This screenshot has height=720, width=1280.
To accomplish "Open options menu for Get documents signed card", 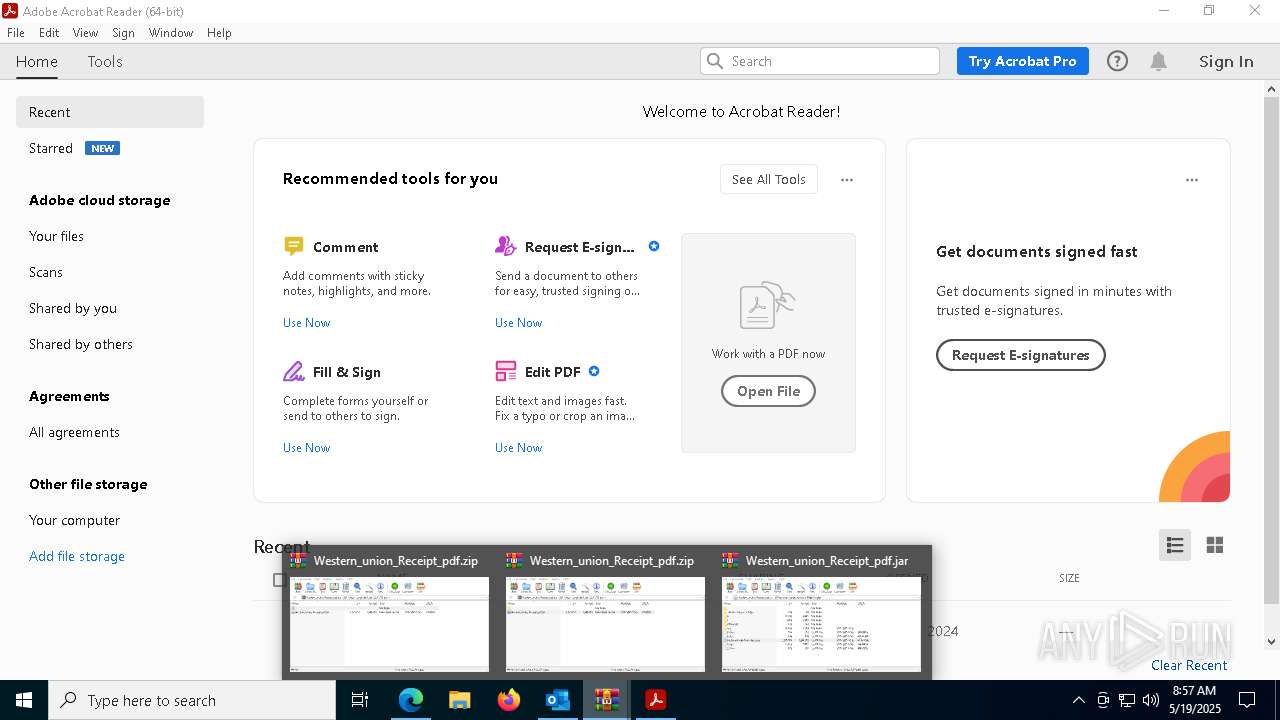I will click(1191, 180).
